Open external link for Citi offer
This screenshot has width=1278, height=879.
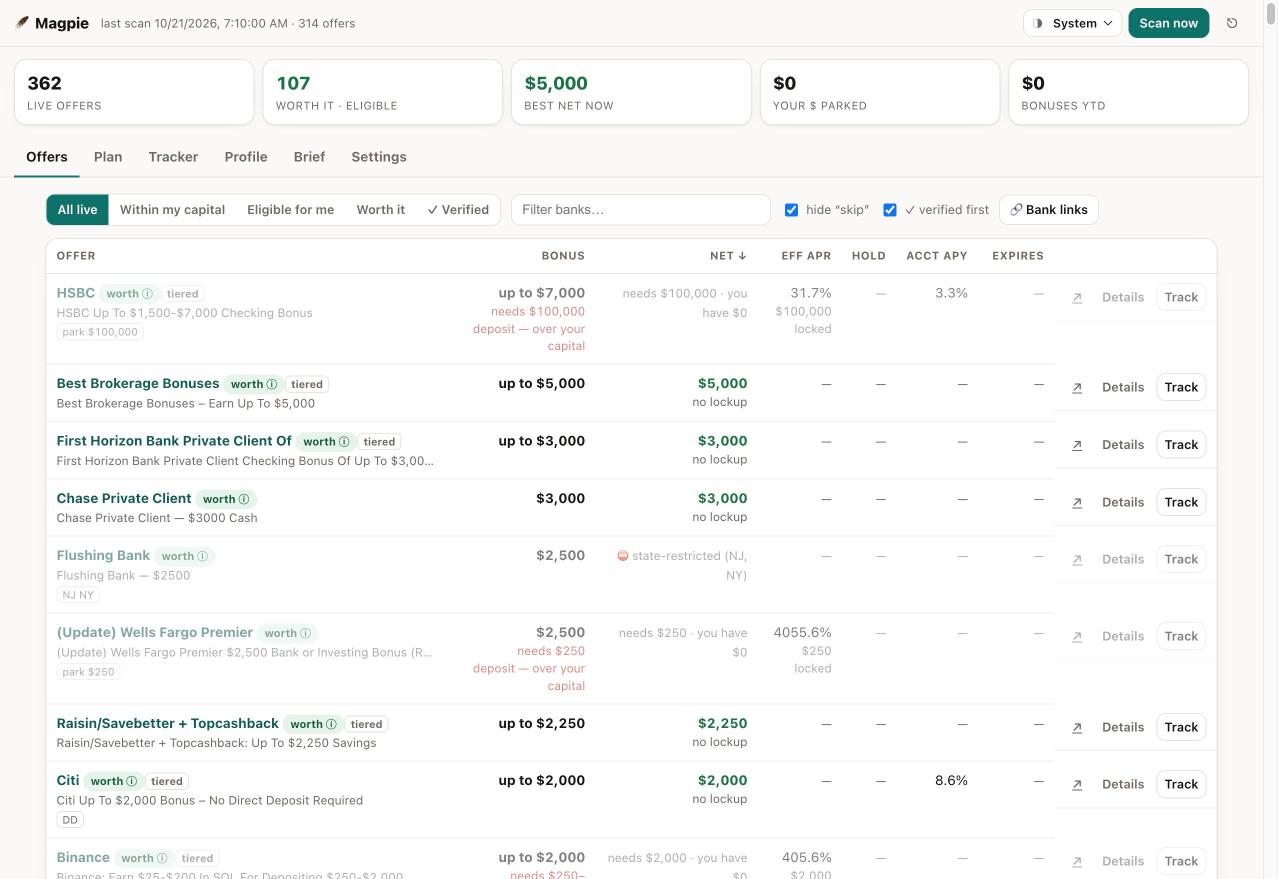1077,785
